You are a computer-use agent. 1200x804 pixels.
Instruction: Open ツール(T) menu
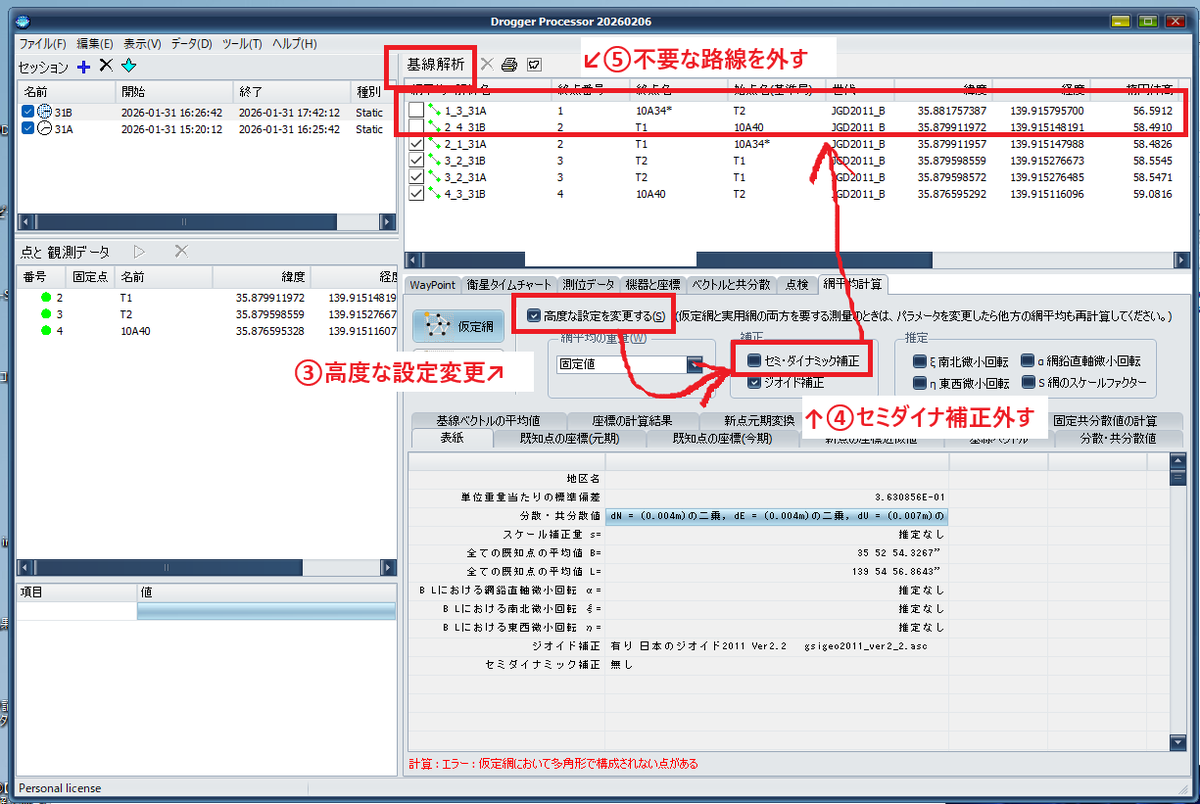(x=241, y=44)
